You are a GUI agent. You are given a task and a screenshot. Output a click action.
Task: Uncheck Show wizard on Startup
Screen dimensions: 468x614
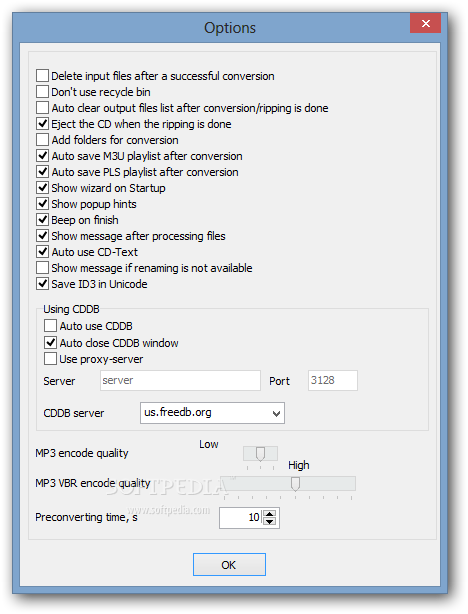point(42,188)
